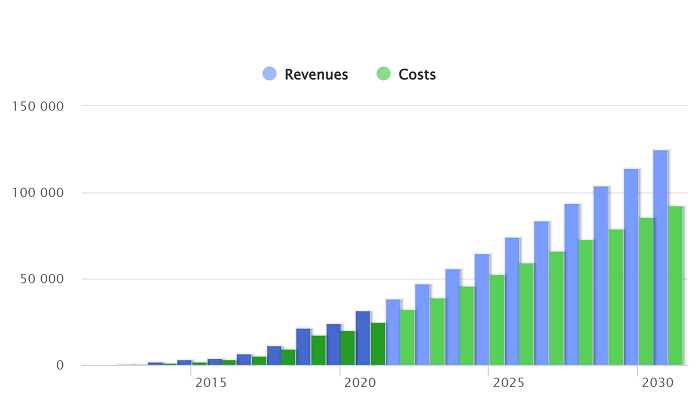Viewport: 700px width, 408px height.
Task: Click the 50 000 y-axis label
Action: coord(42,279)
